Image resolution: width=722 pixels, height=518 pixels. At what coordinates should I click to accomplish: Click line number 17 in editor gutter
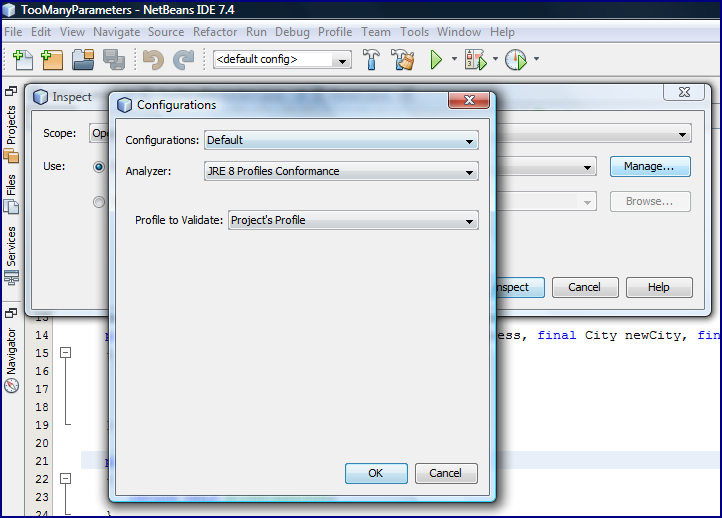pos(42,389)
